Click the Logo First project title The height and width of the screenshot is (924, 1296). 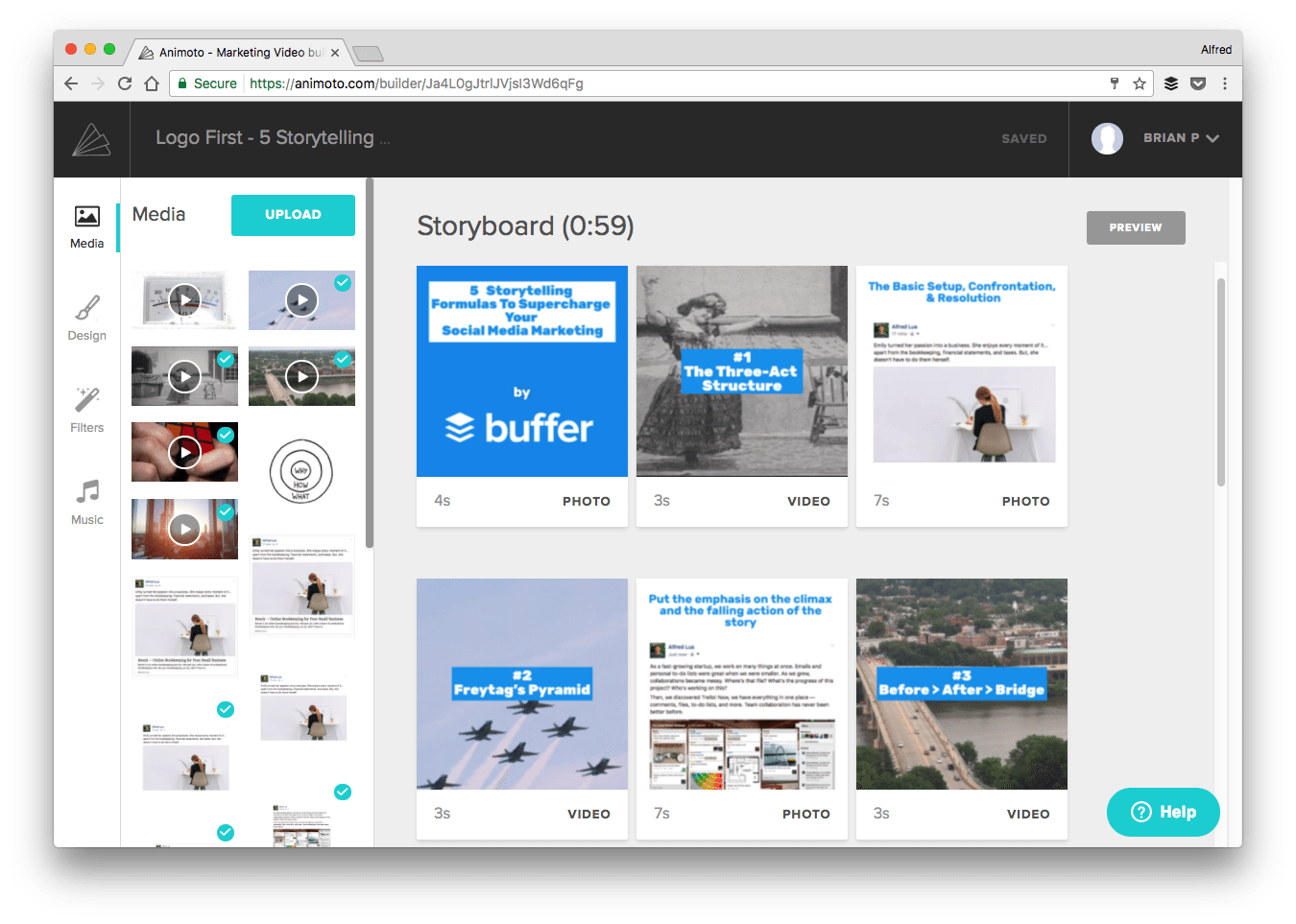(273, 138)
